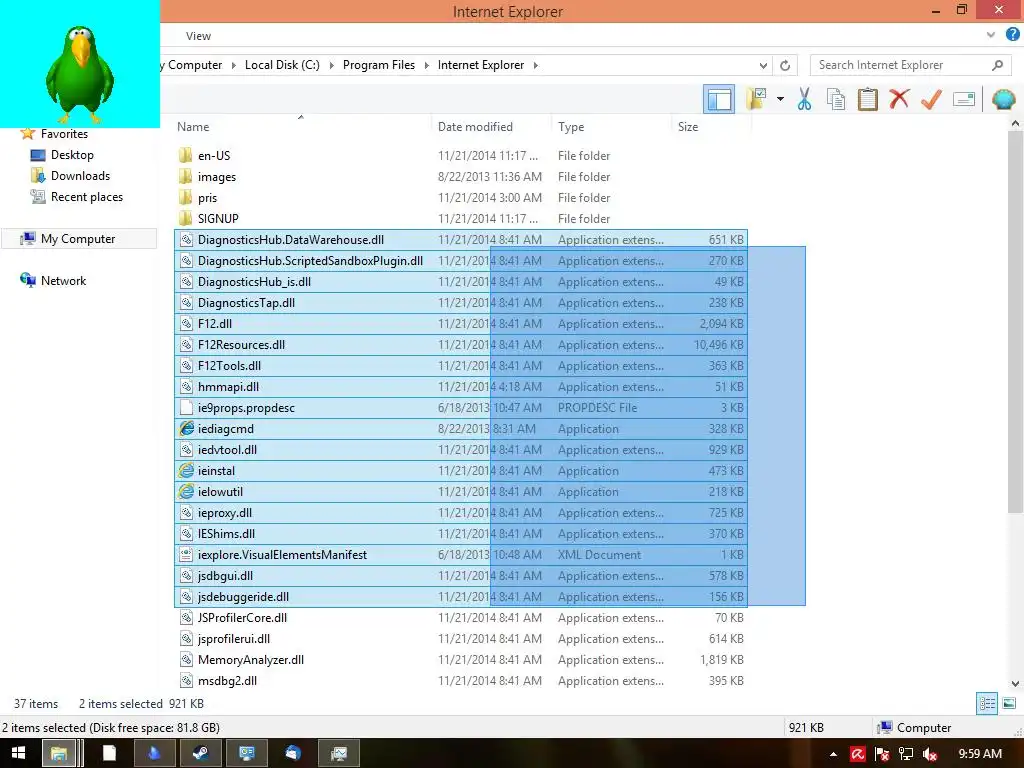Switch to large icons view in status bar
Image resolution: width=1024 pixels, height=768 pixels.
tap(1009, 703)
